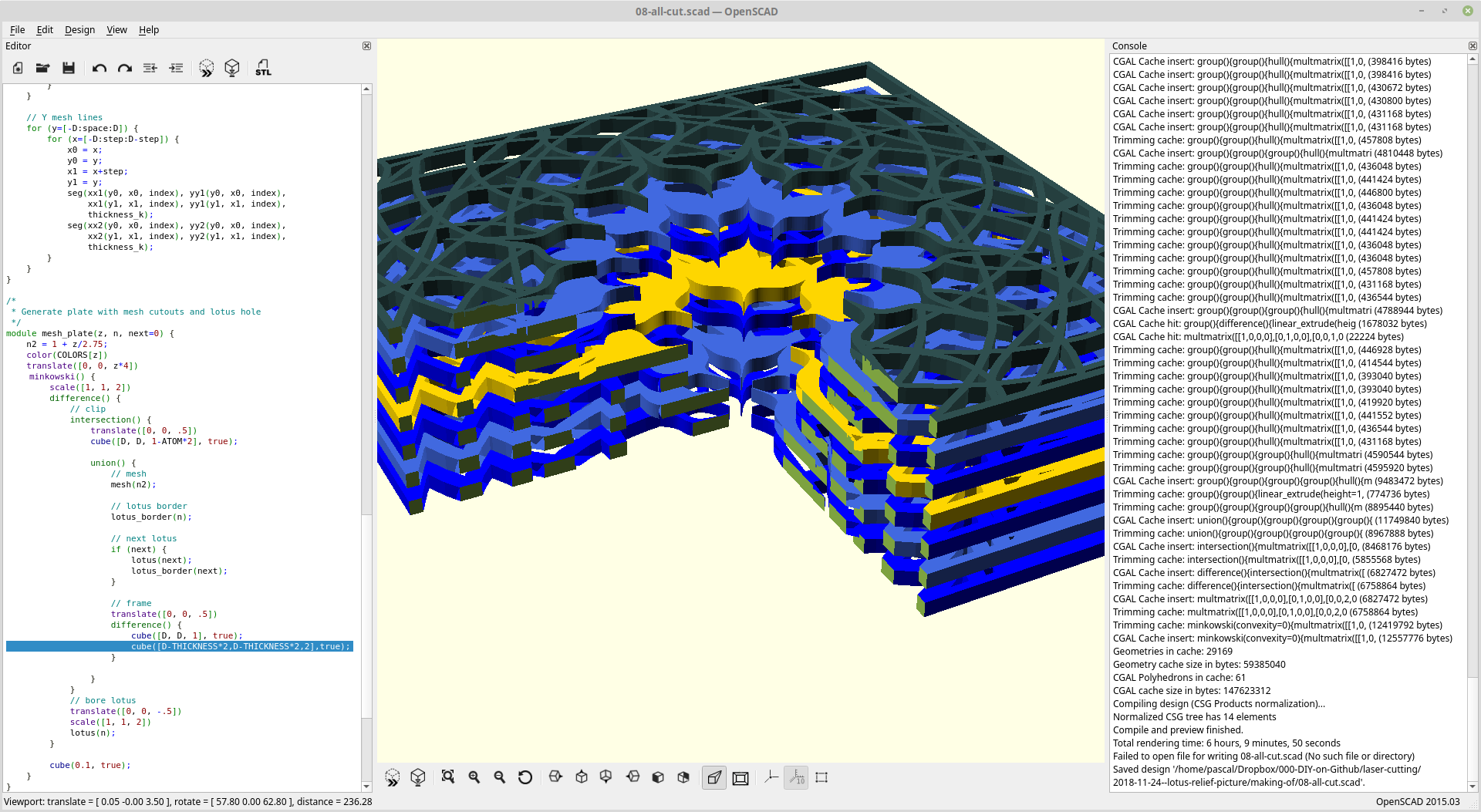Screen dimensions: 1481x812
Task: Click the '// Y mesh lines' comment
Action: click(65, 117)
